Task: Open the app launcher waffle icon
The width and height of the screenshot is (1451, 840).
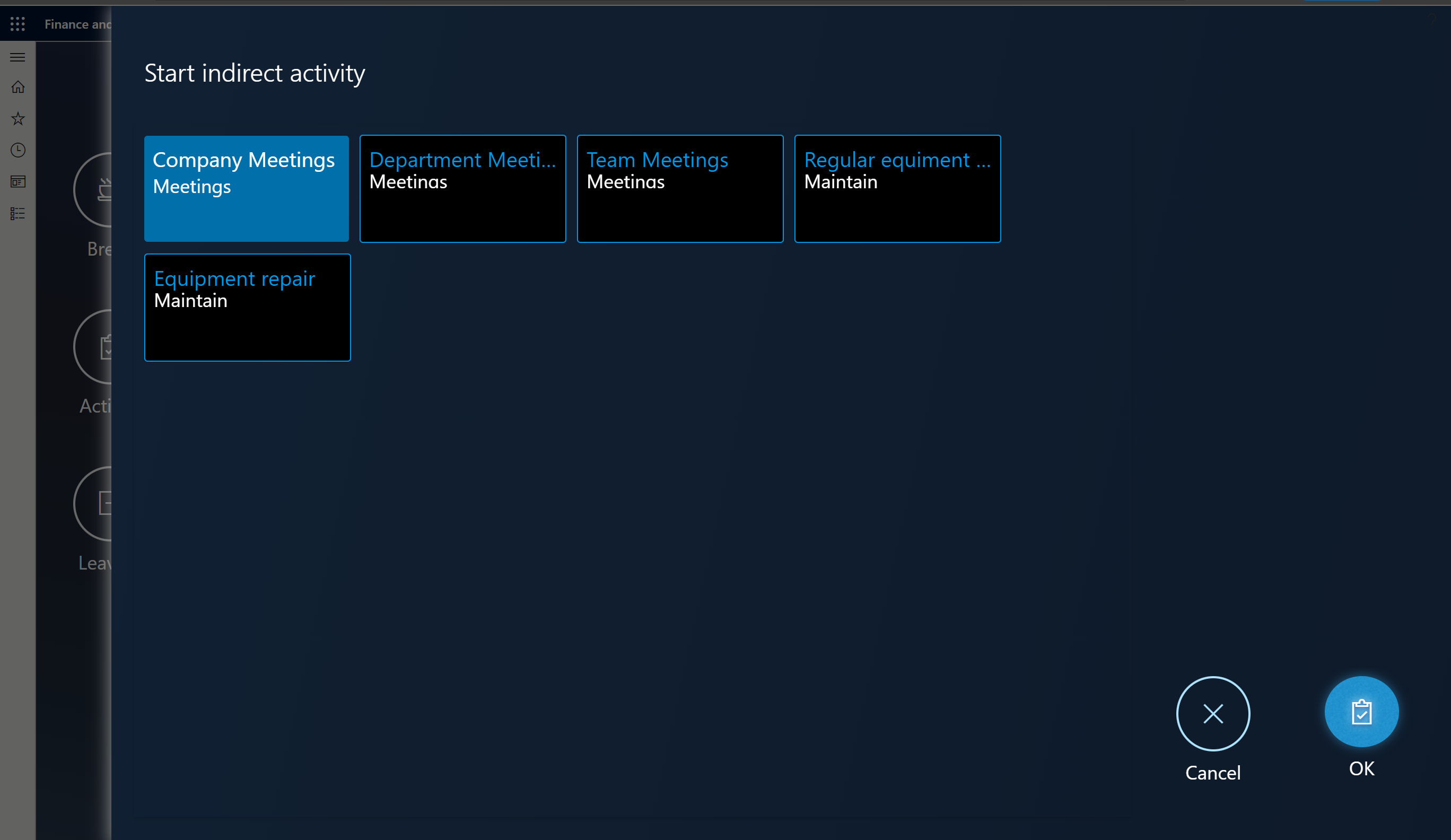Action: (18, 24)
